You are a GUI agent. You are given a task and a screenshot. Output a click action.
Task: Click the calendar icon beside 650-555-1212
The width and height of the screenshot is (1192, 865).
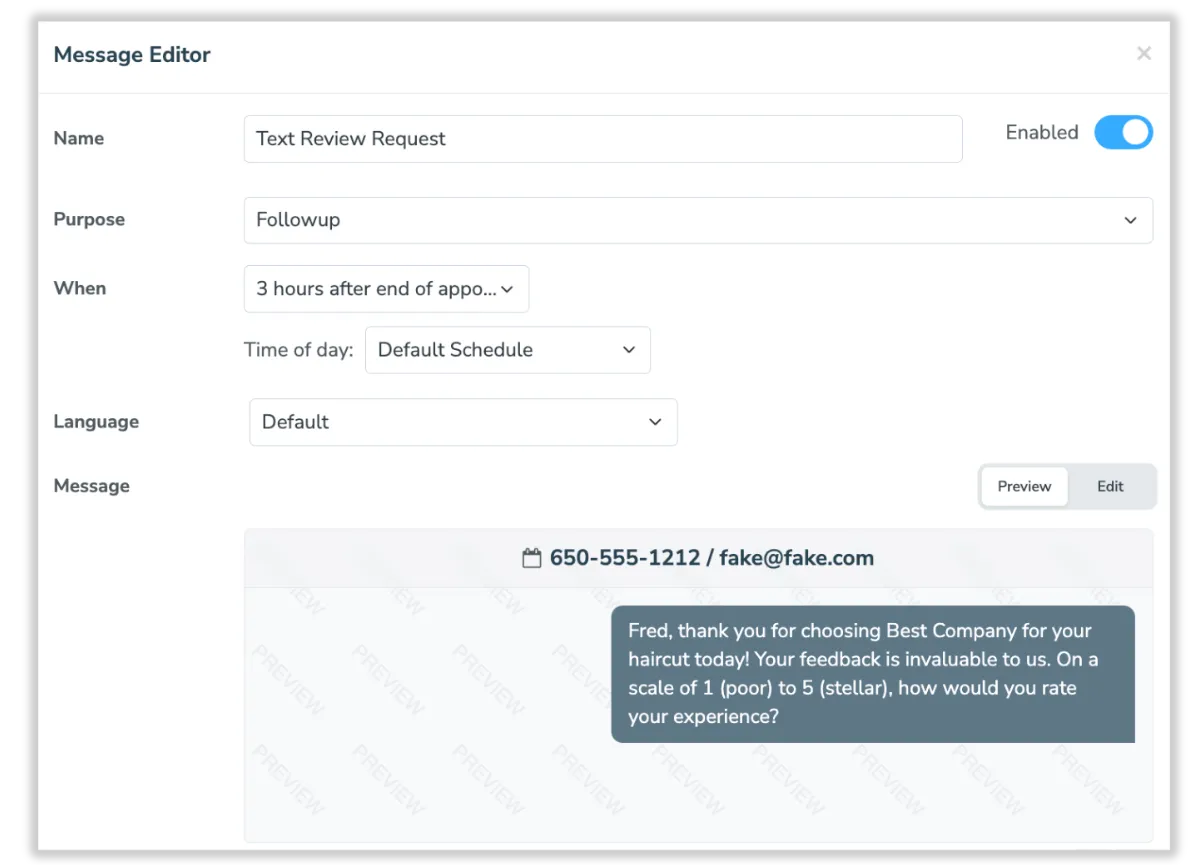coord(533,558)
